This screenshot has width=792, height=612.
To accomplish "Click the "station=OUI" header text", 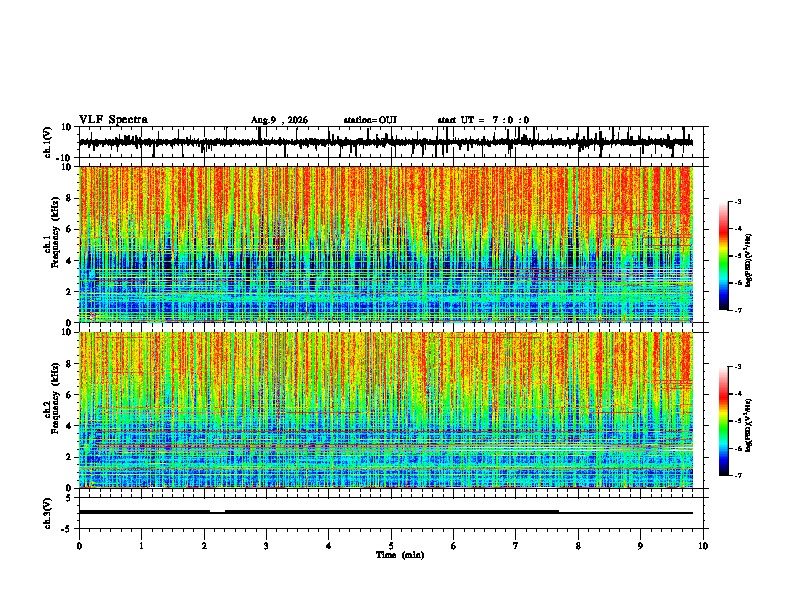I will click(x=370, y=120).
